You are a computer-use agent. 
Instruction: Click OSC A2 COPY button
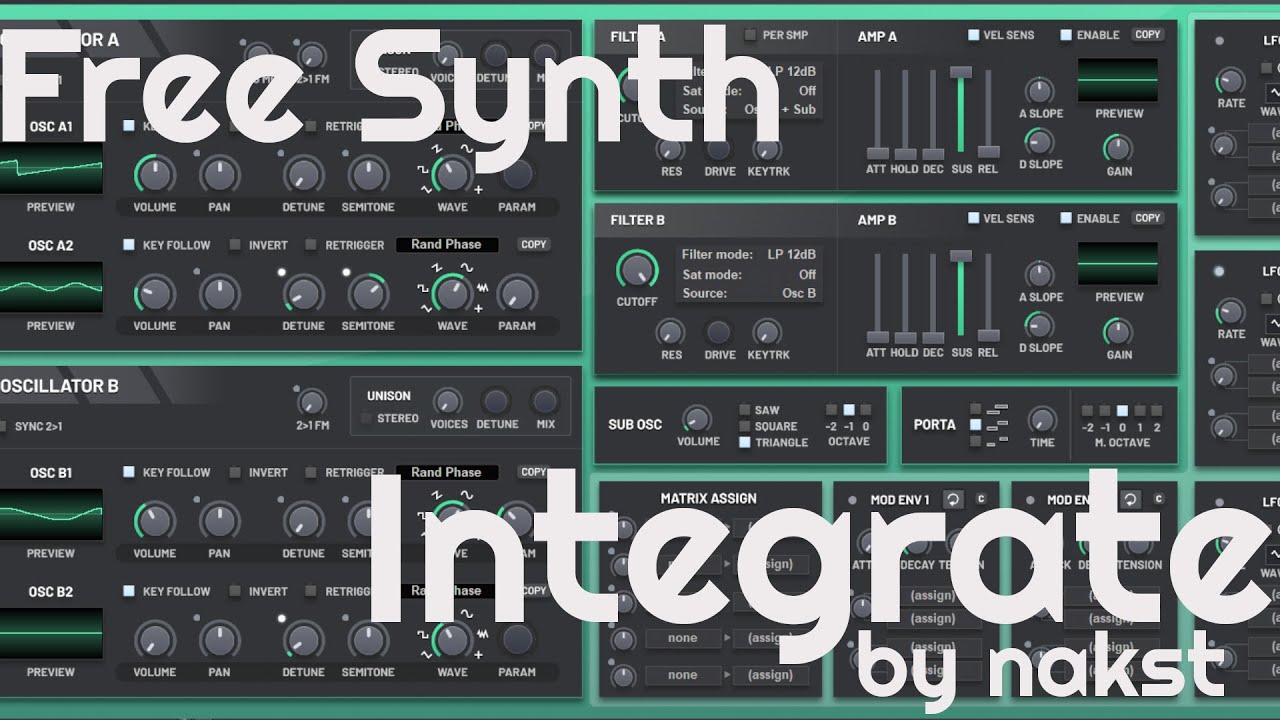pyautogui.click(x=534, y=244)
